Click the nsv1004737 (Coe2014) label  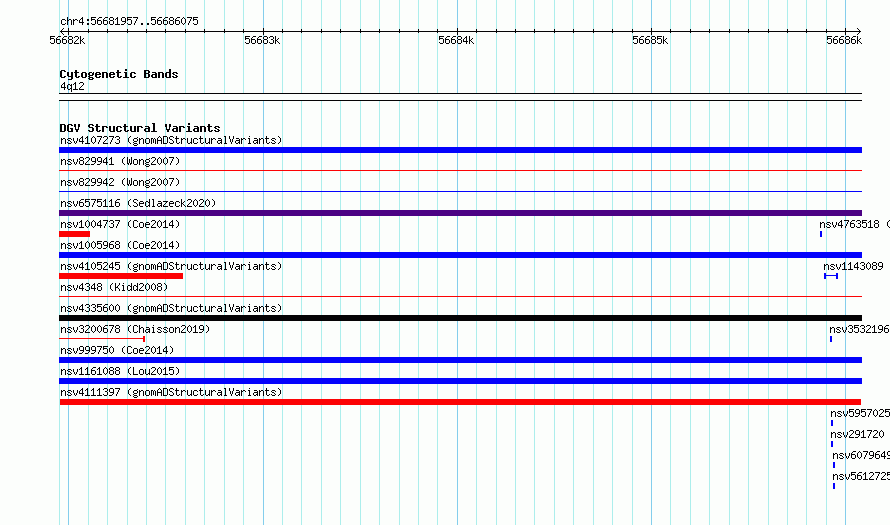(120, 224)
